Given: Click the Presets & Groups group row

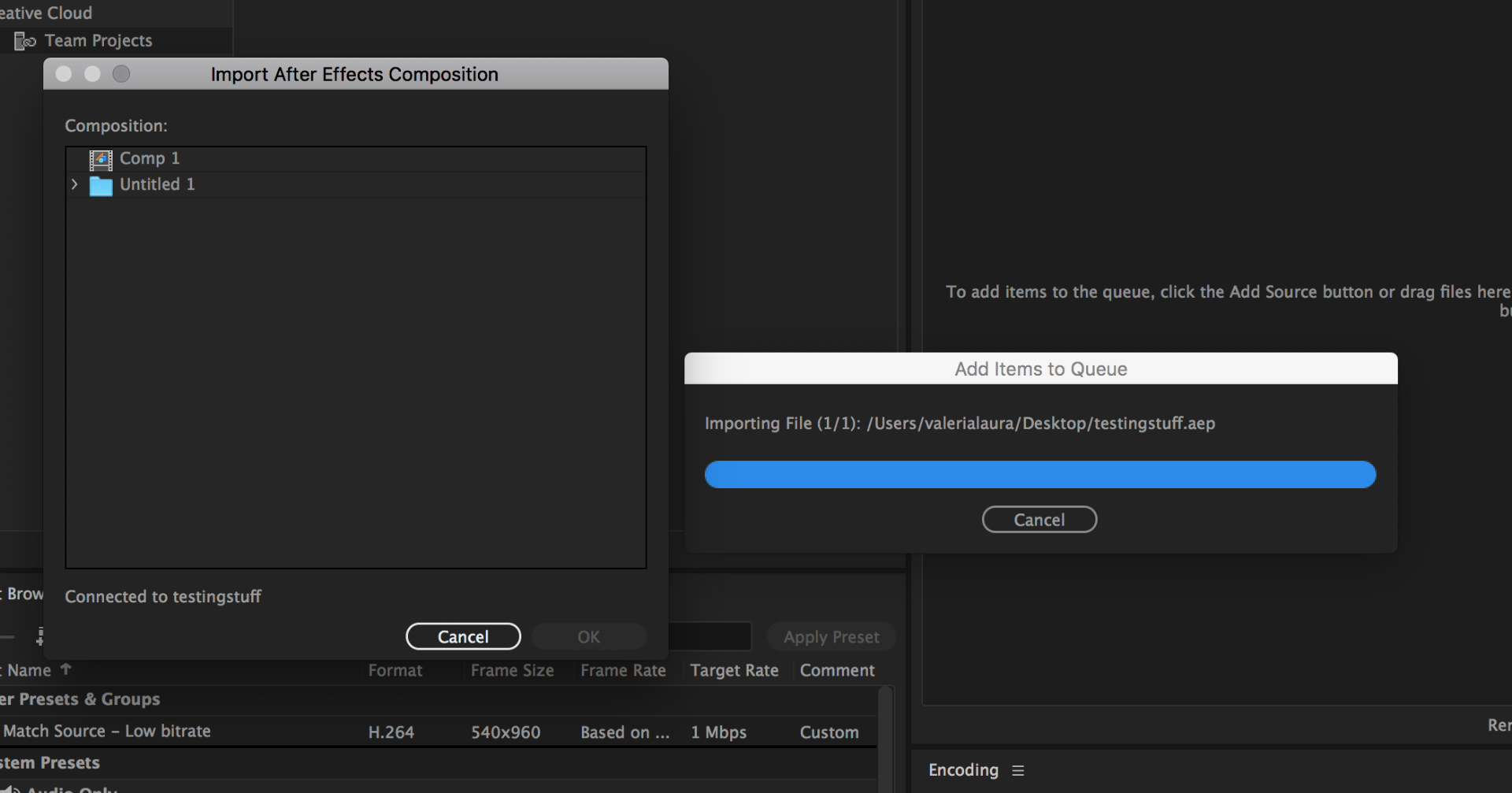Looking at the screenshot, I should [437, 699].
